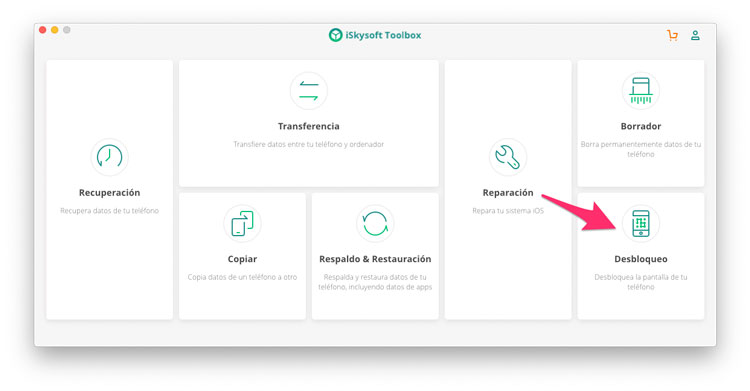
Task: Click 'Desbloquea la pantalla de tu teléfono'
Action: 640,282
